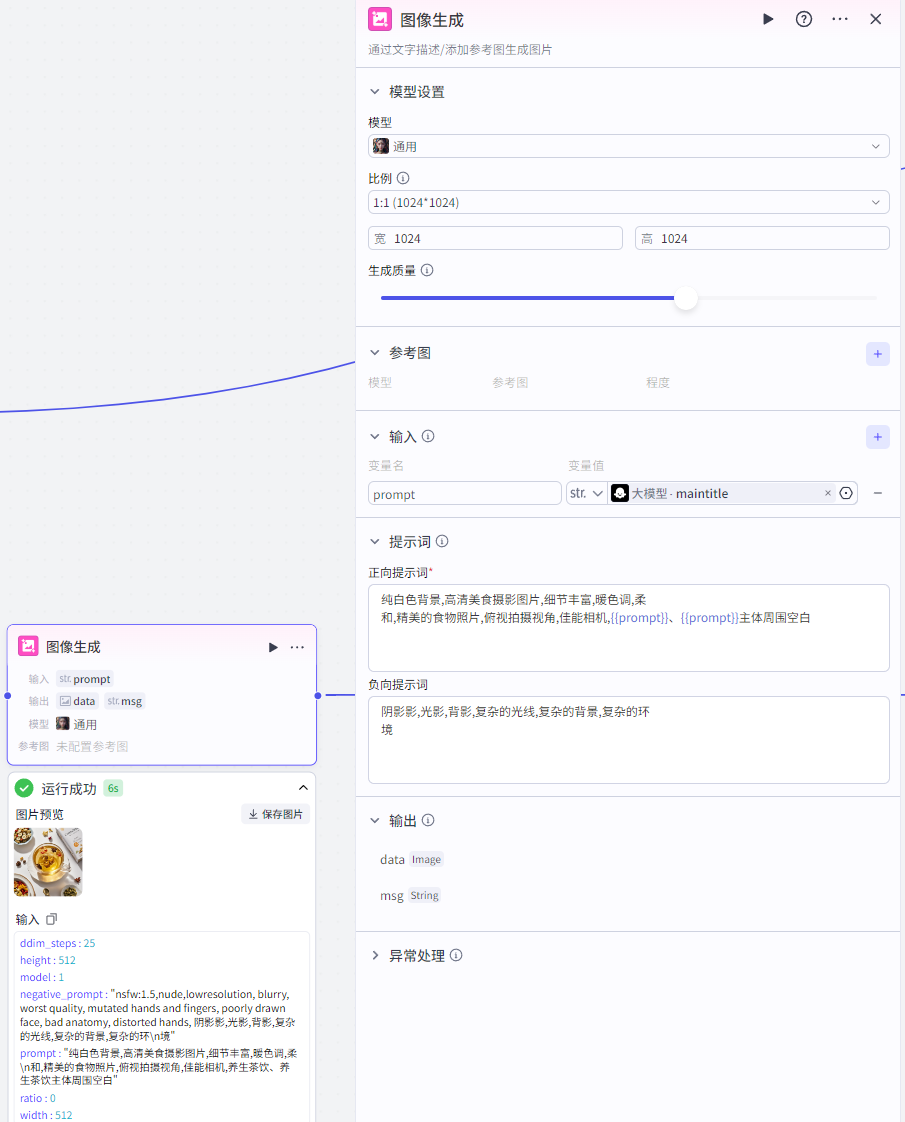Add a new input variable with plus button
Screen dimensions: 905x1122
point(878,437)
